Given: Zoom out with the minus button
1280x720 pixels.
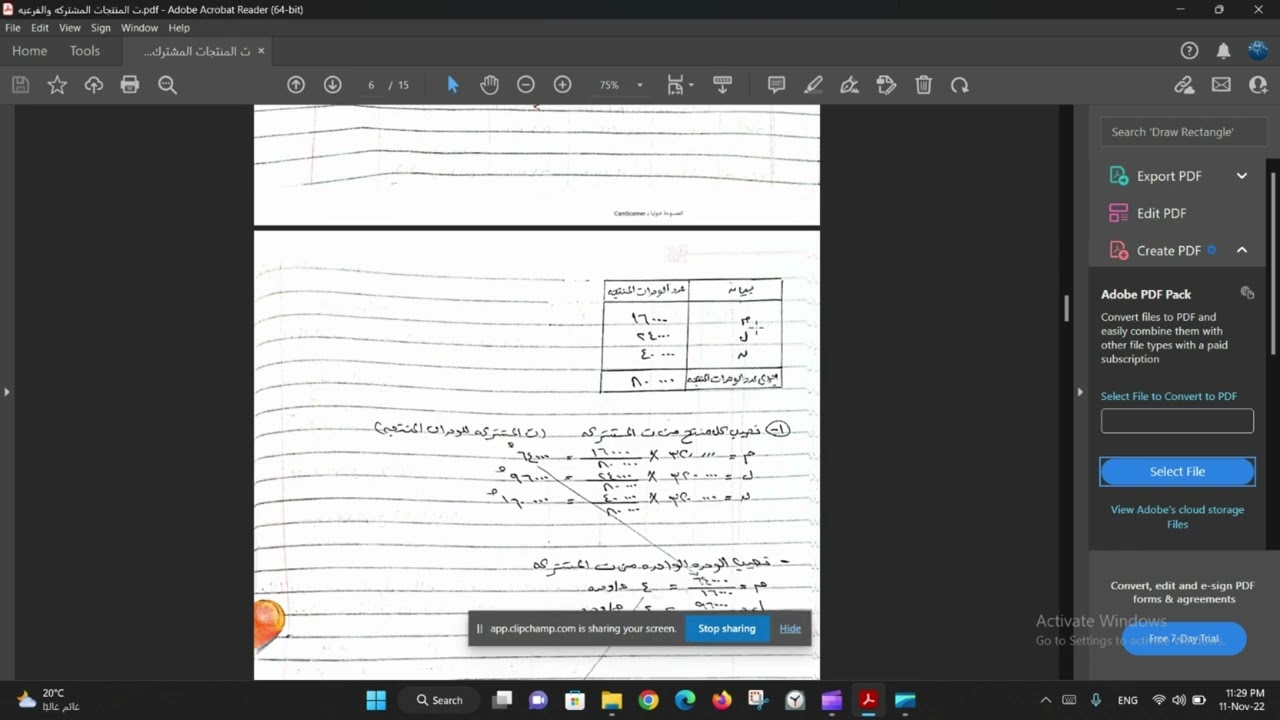Looking at the screenshot, I should pyautogui.click(x=526, y=85).
